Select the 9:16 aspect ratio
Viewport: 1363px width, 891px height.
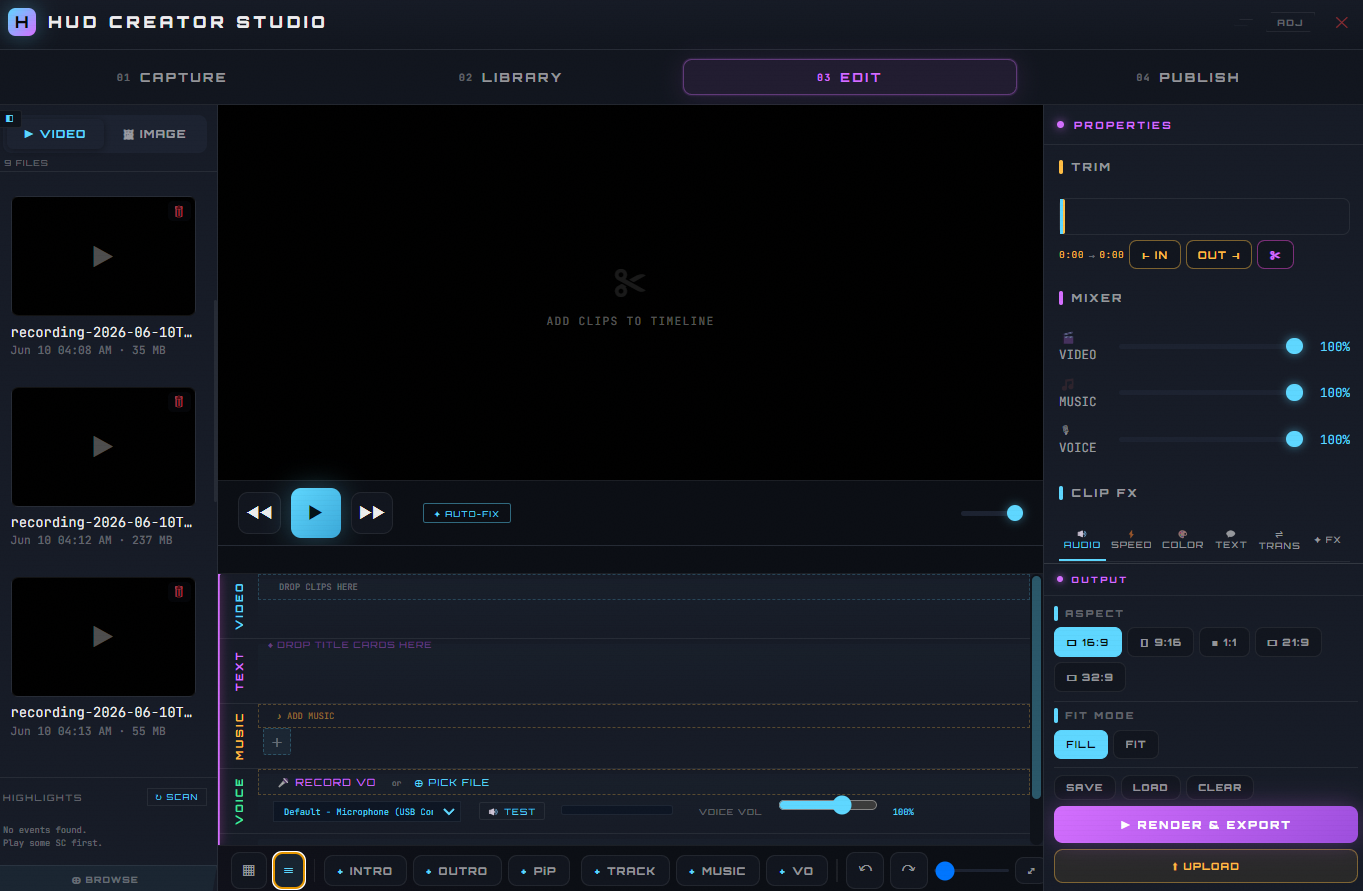tap(1160, 642)
